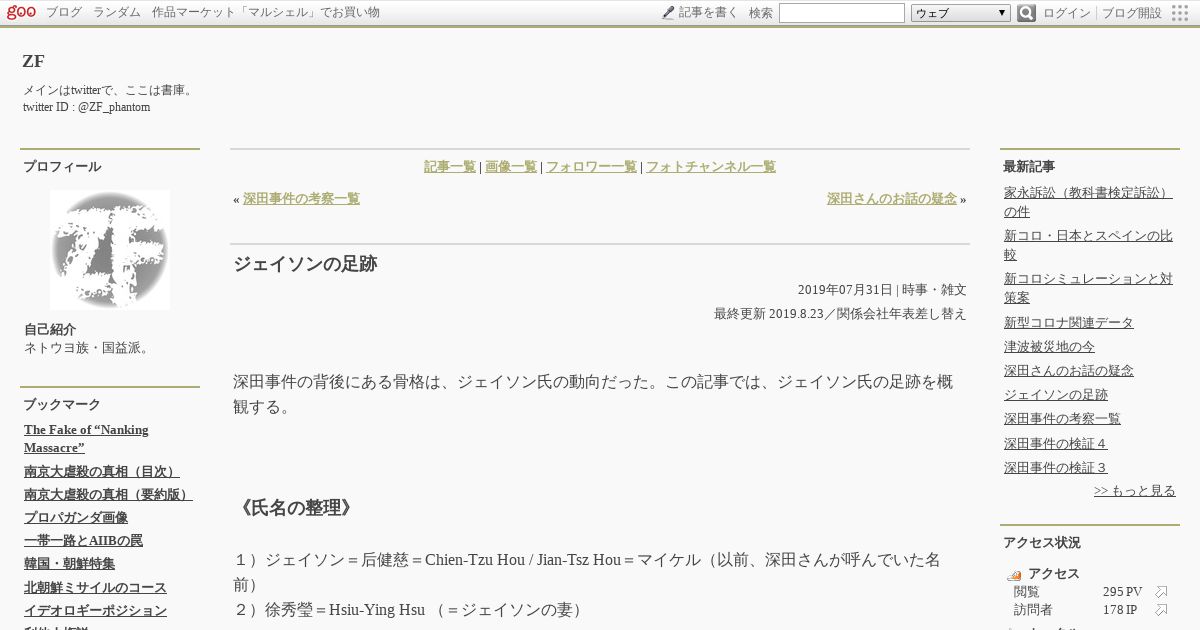Open recent post 家永訴訟（教科書検定訴訟）の件
The height and width of the screenshot is (630, 1200).
point(1088,202)
